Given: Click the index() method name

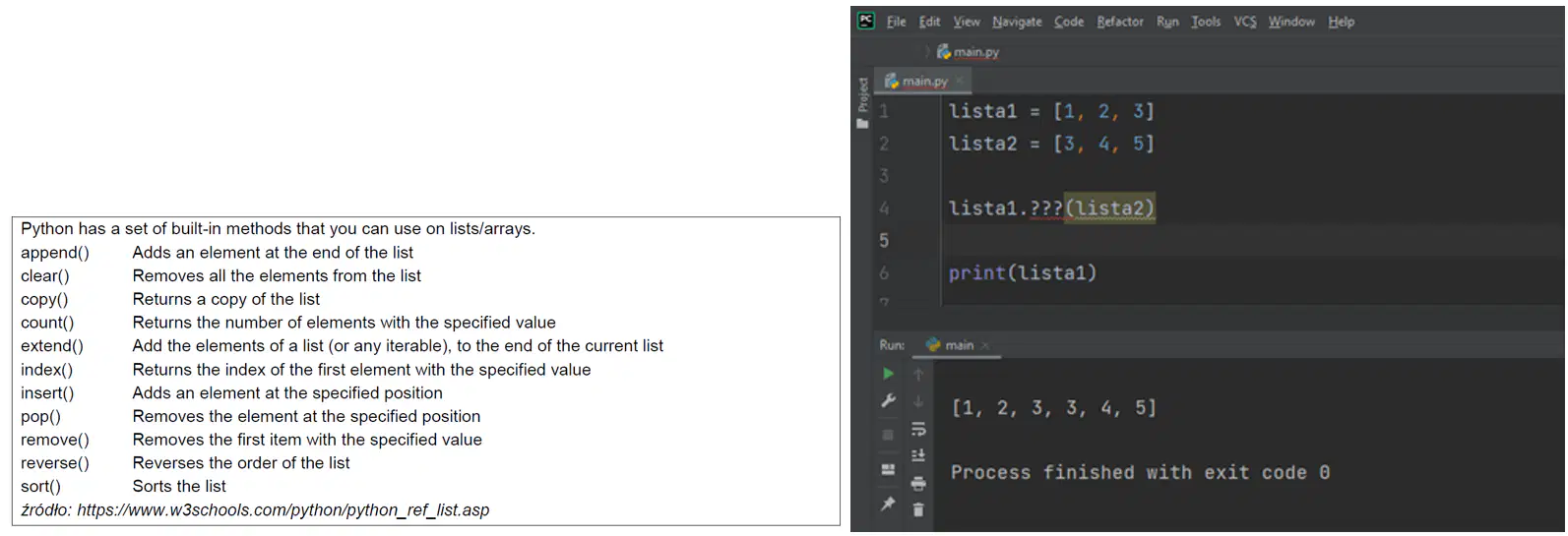Looking at the screenshot, I should point(47,370).
